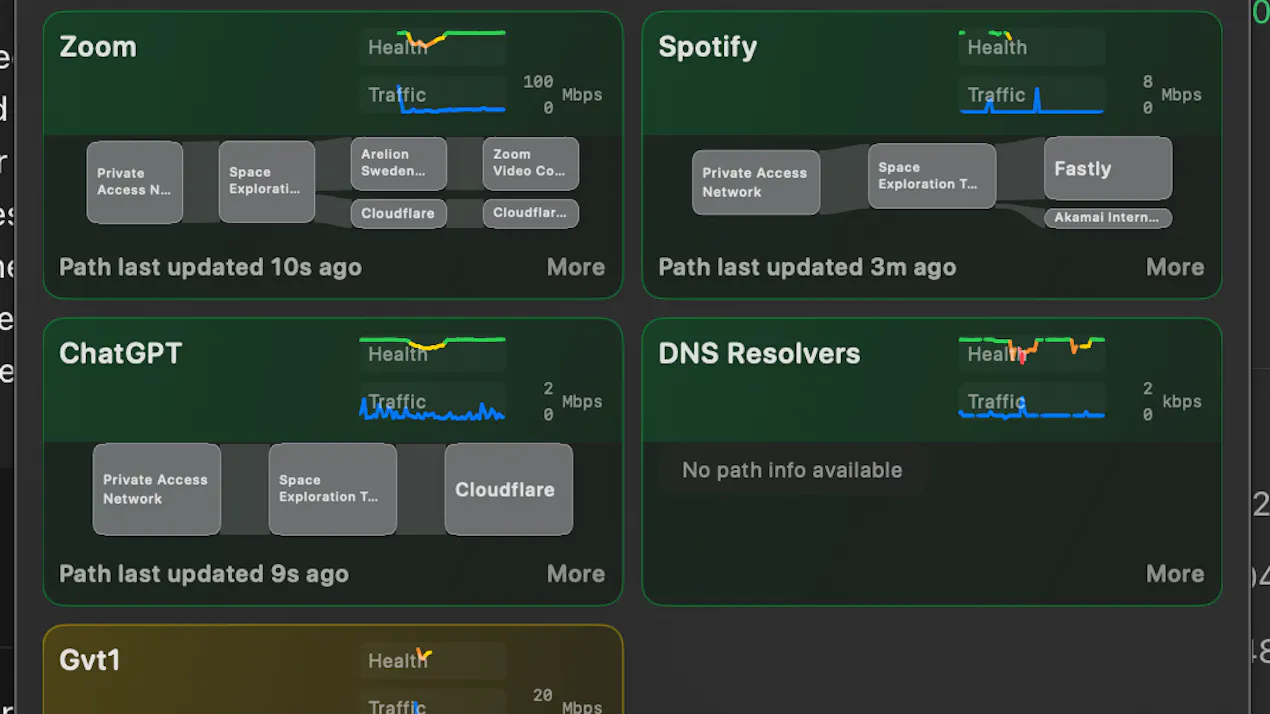Click Zoom Video Co... node in Zoom path
This screenshot has width=1270, height=714.
[x=530, y=164]
